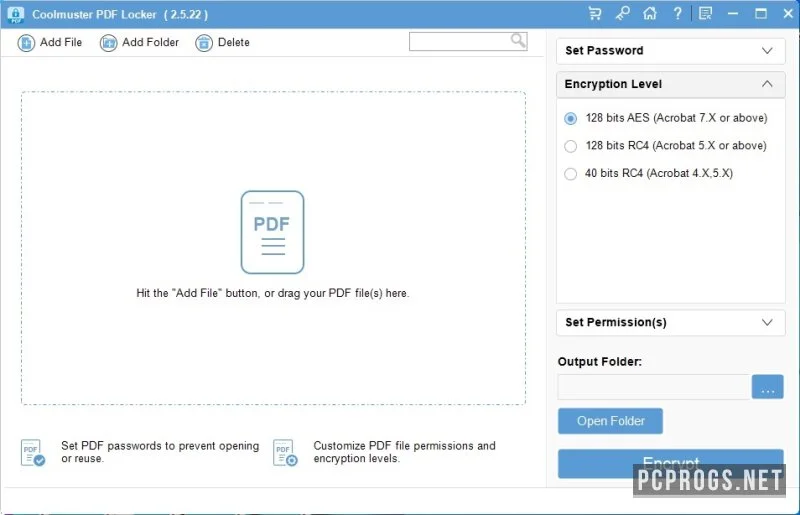800x515 pixels.
Task: Click the Coolmuster PDF Locker app logo
Action: click(16, 14)
